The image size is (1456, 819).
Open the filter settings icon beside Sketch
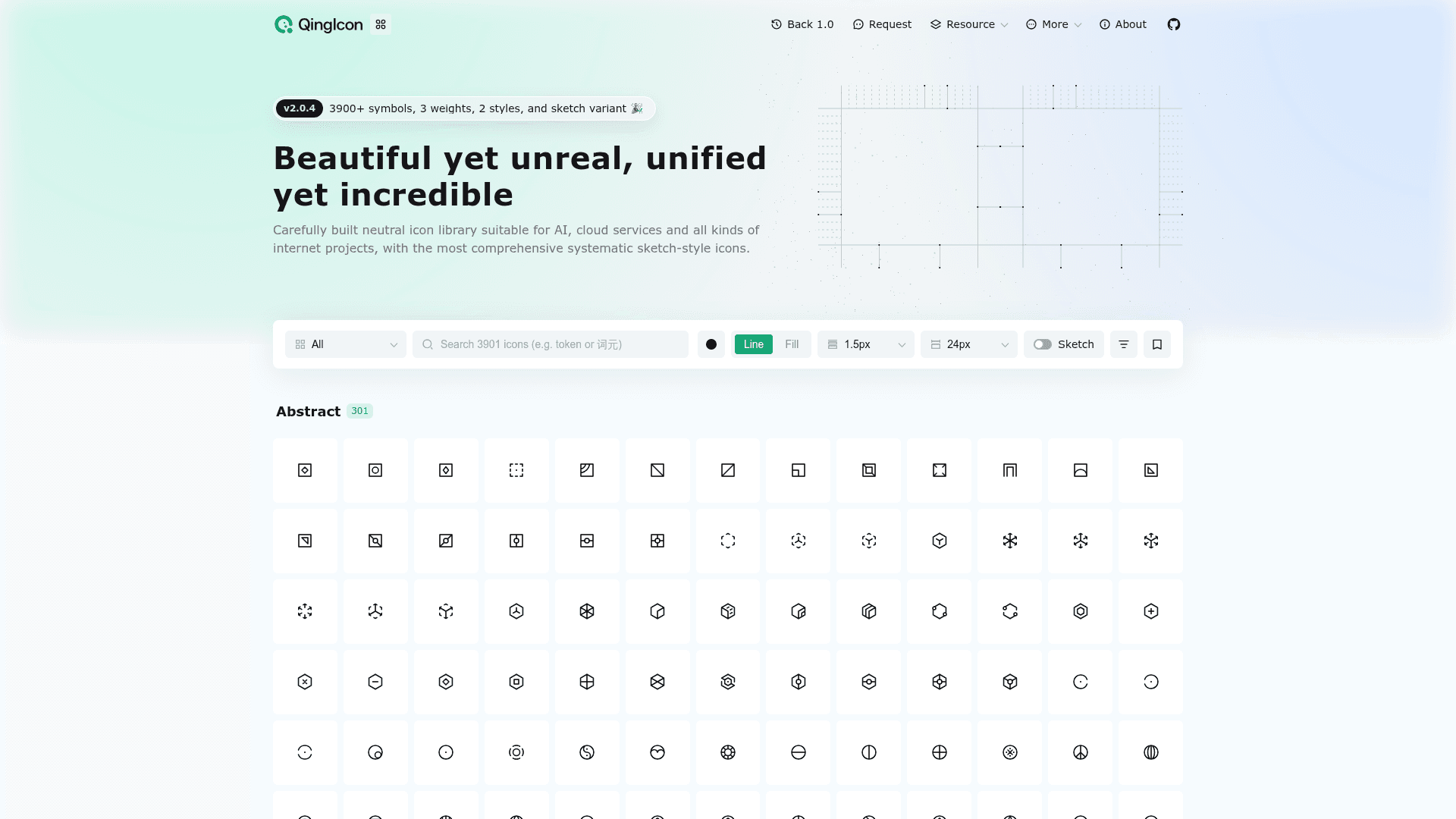(x=1124, y=344)
